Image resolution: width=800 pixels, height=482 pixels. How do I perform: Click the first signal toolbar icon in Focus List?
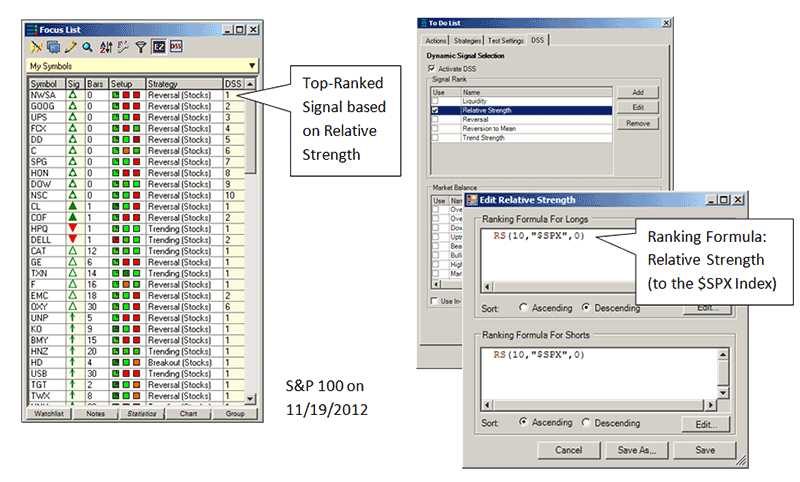(36, 47)
